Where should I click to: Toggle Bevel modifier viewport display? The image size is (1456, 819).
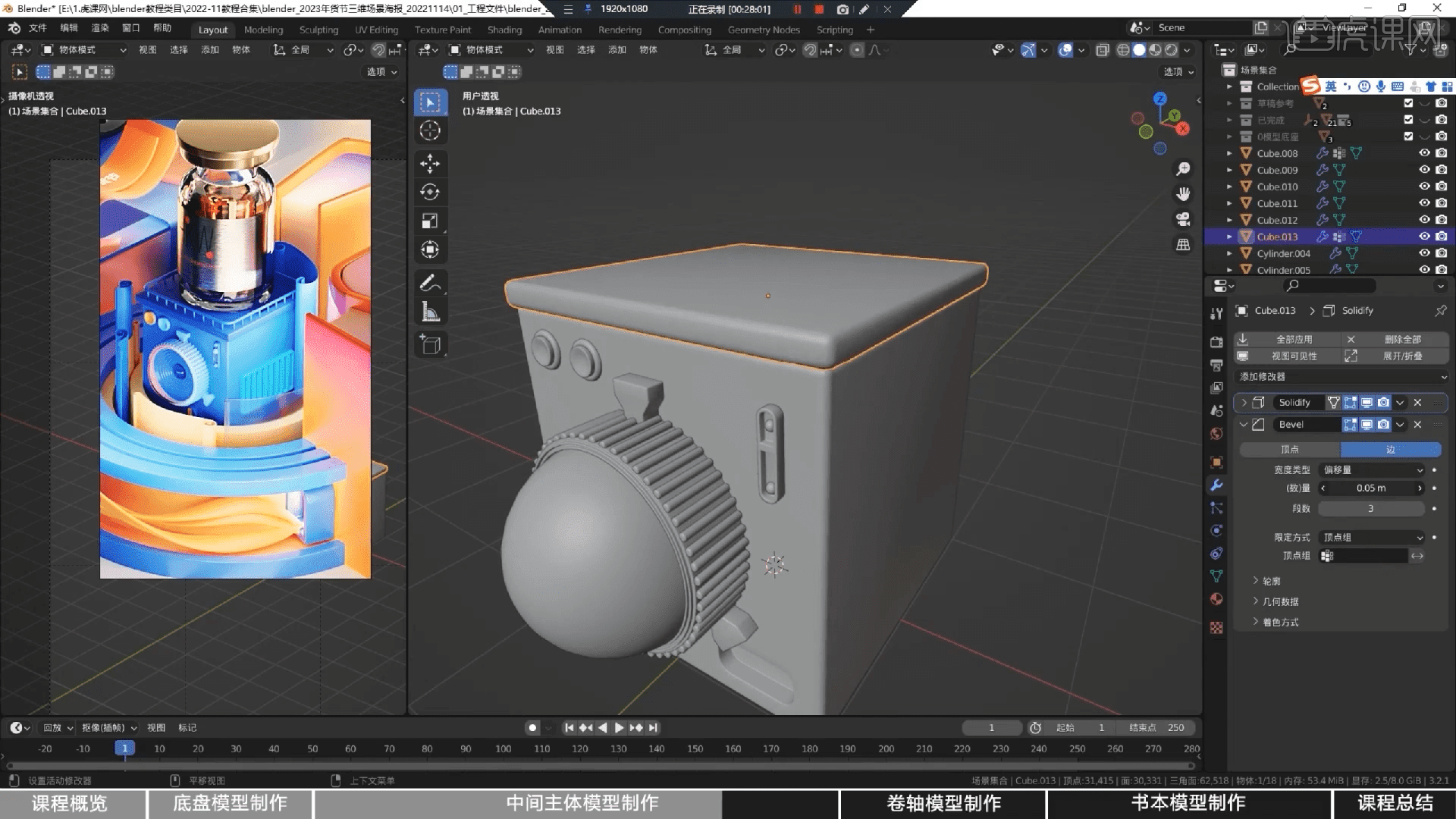pyautogui.click(x=1367, y=425)
